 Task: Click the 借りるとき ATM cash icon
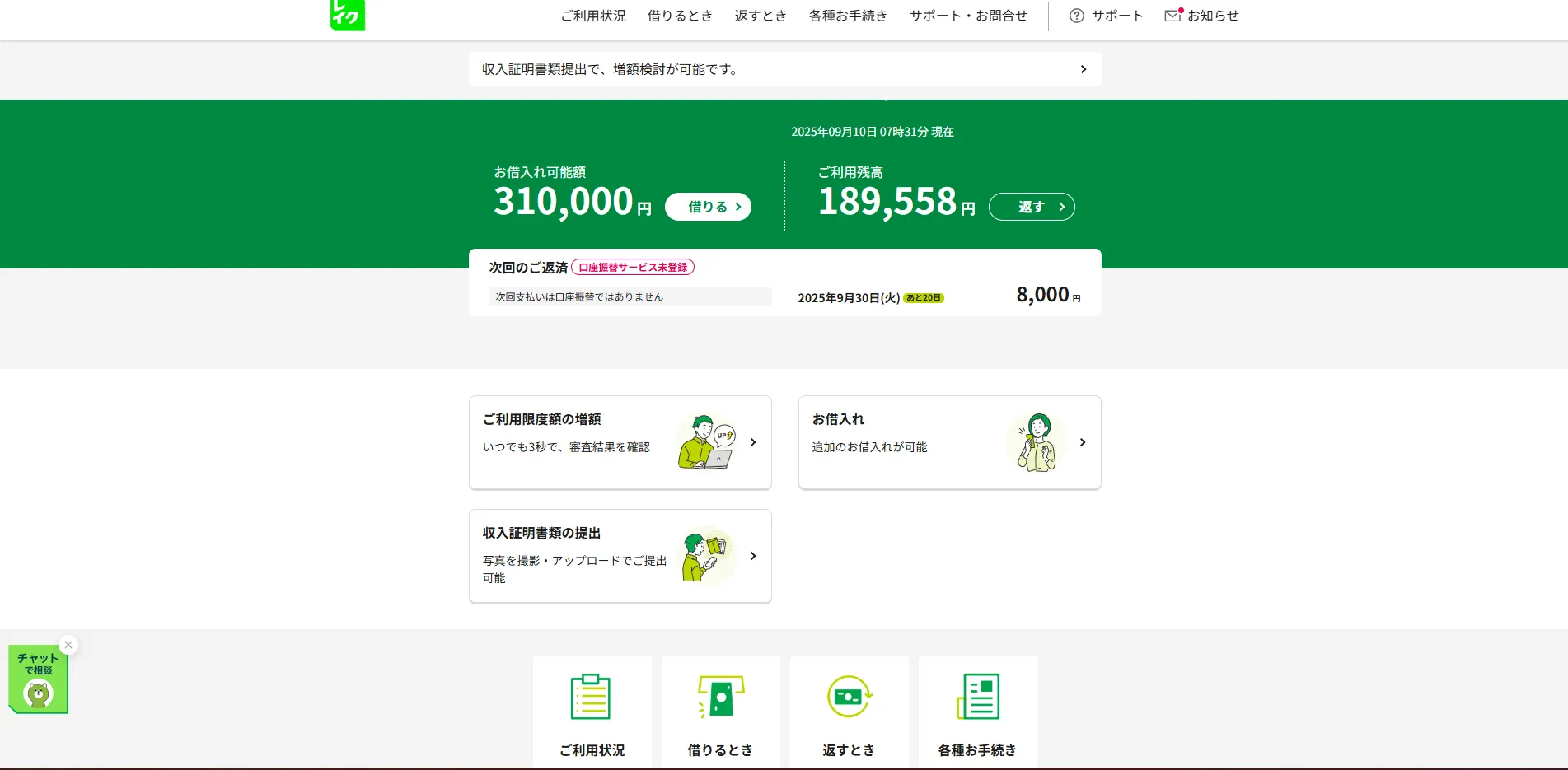720,697
